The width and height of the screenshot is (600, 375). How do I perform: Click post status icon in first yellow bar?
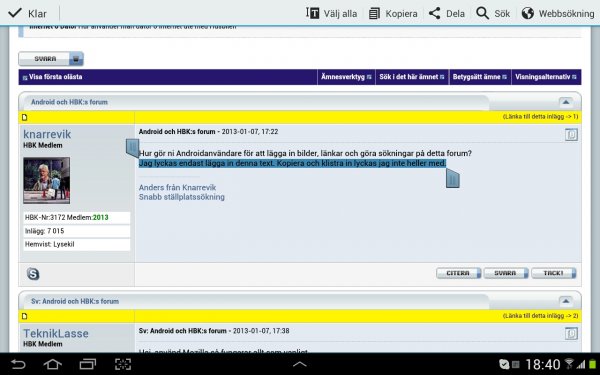click(25, 117)
